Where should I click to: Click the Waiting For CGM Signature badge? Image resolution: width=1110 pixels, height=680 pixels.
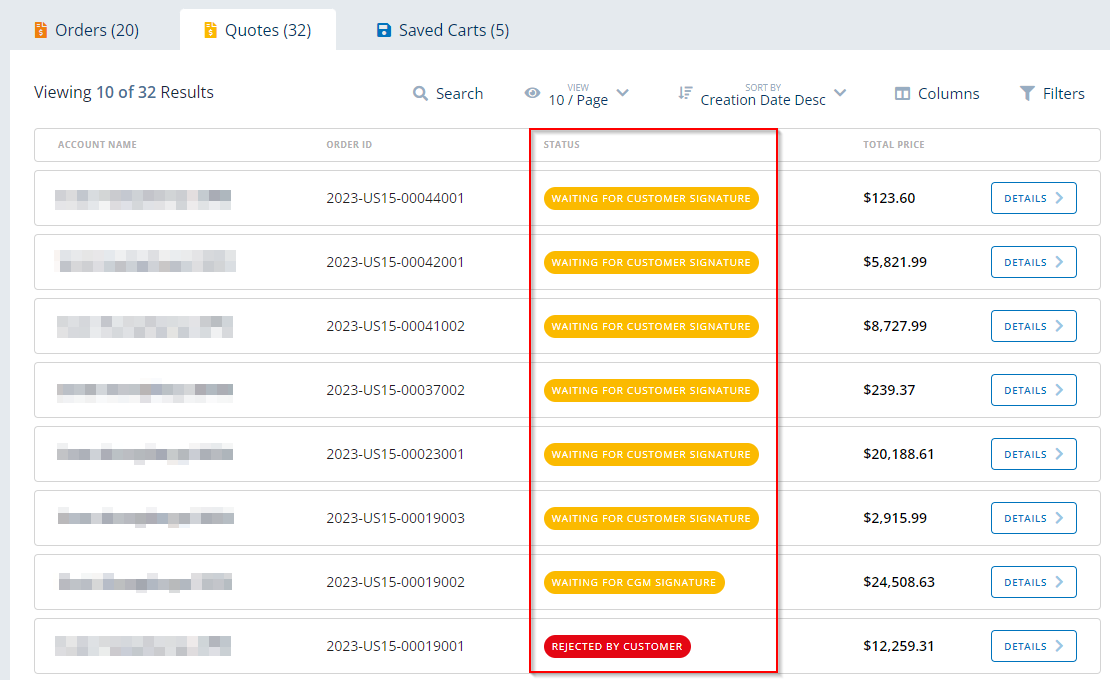pos(634,582)
